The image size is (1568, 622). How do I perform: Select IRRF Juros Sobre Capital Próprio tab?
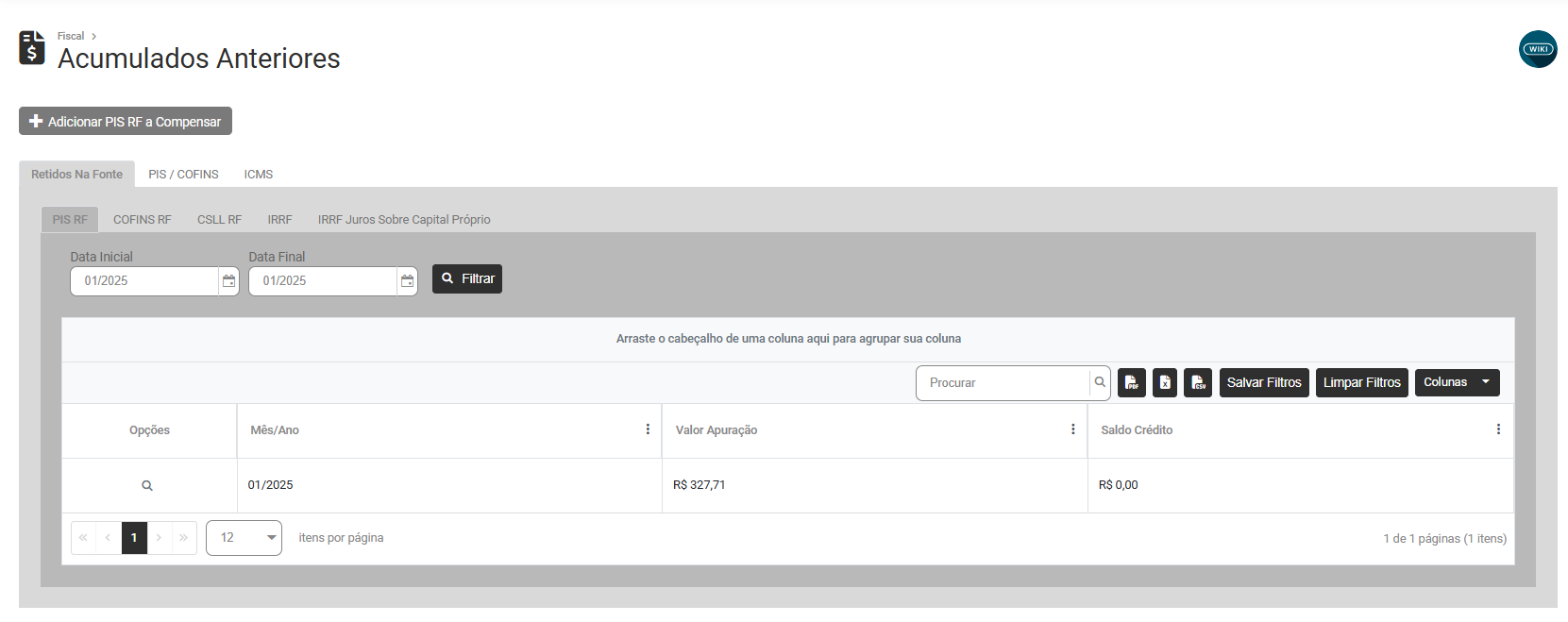pos(404,219)
